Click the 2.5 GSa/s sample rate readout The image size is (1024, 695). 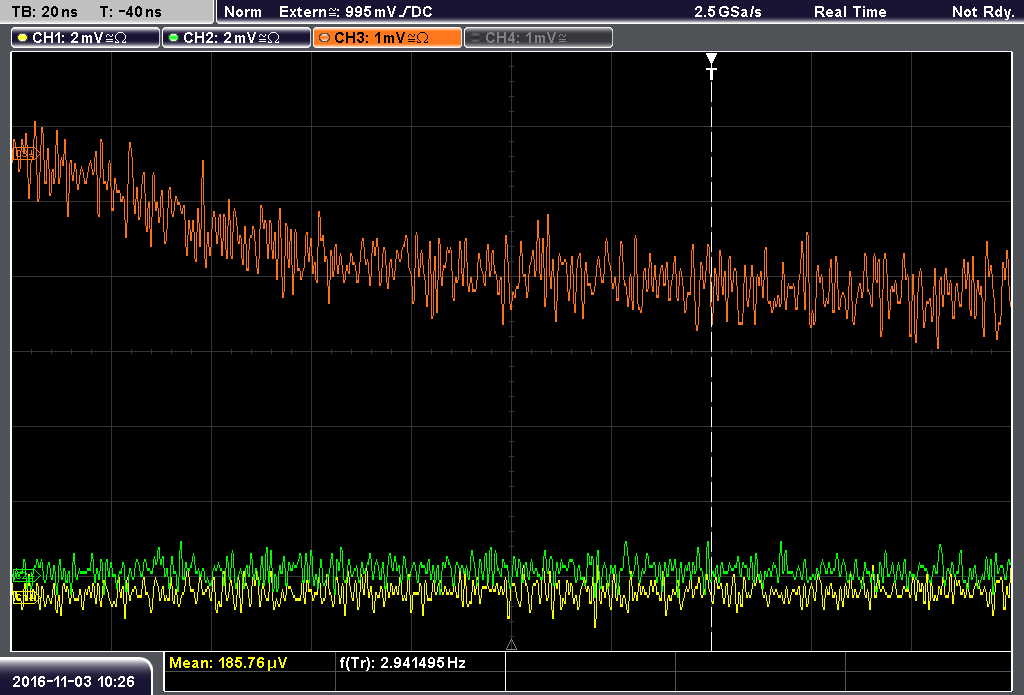pos(728,12)
